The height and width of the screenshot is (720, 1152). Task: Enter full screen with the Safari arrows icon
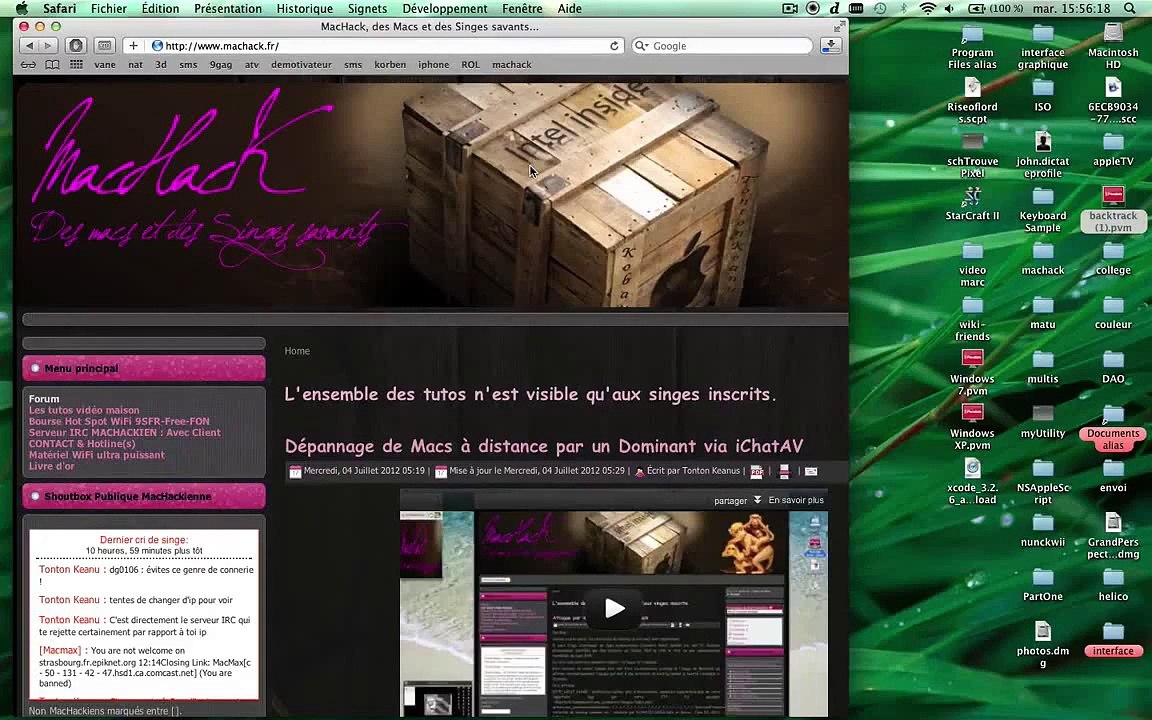click(838, 26)
